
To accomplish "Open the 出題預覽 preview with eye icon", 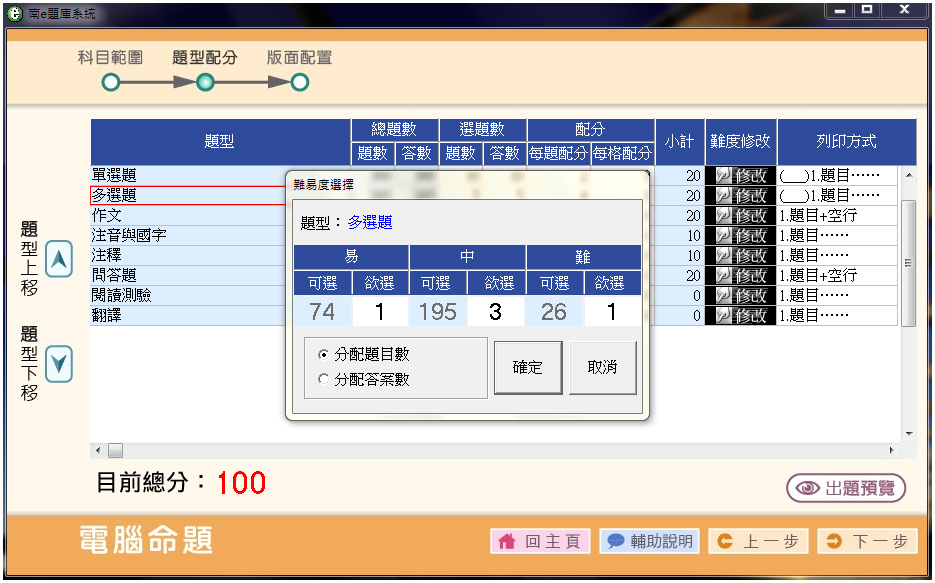I will [846, 488].
